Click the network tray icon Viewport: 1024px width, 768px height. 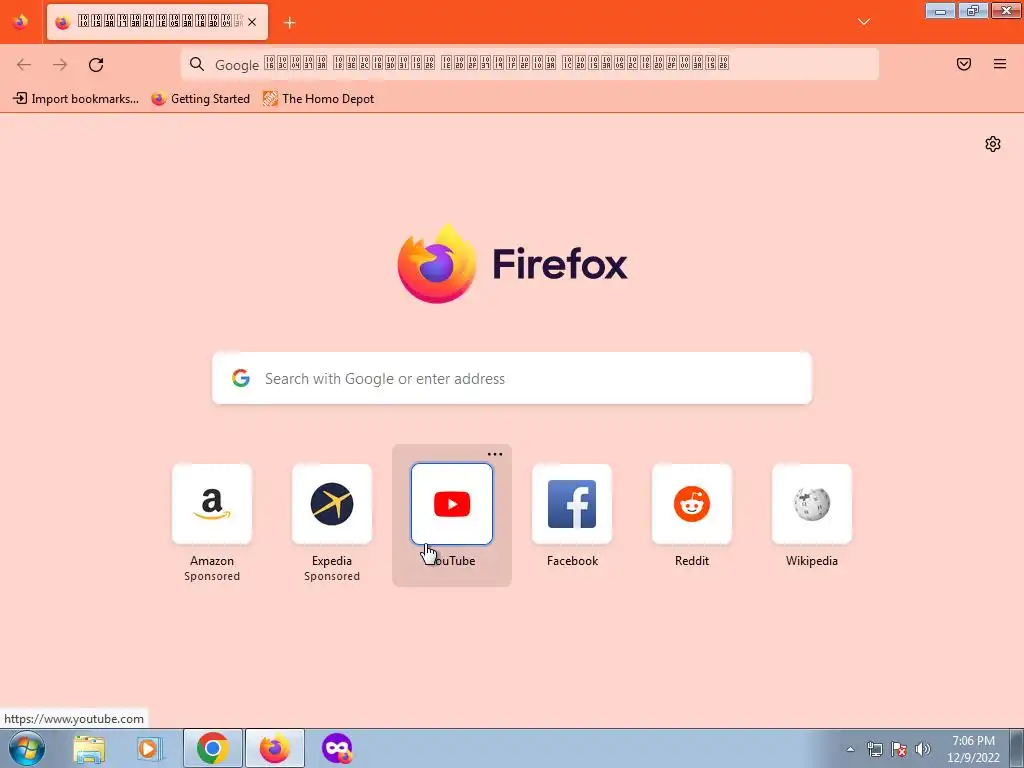(874, 749)
